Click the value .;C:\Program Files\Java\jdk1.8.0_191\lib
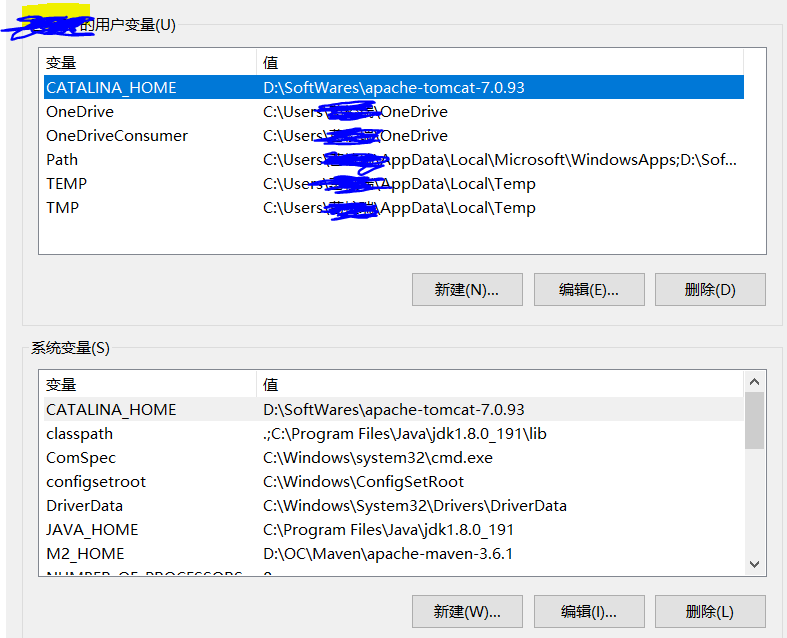This screenshot has width=787, height=638. tap(405, 434)
